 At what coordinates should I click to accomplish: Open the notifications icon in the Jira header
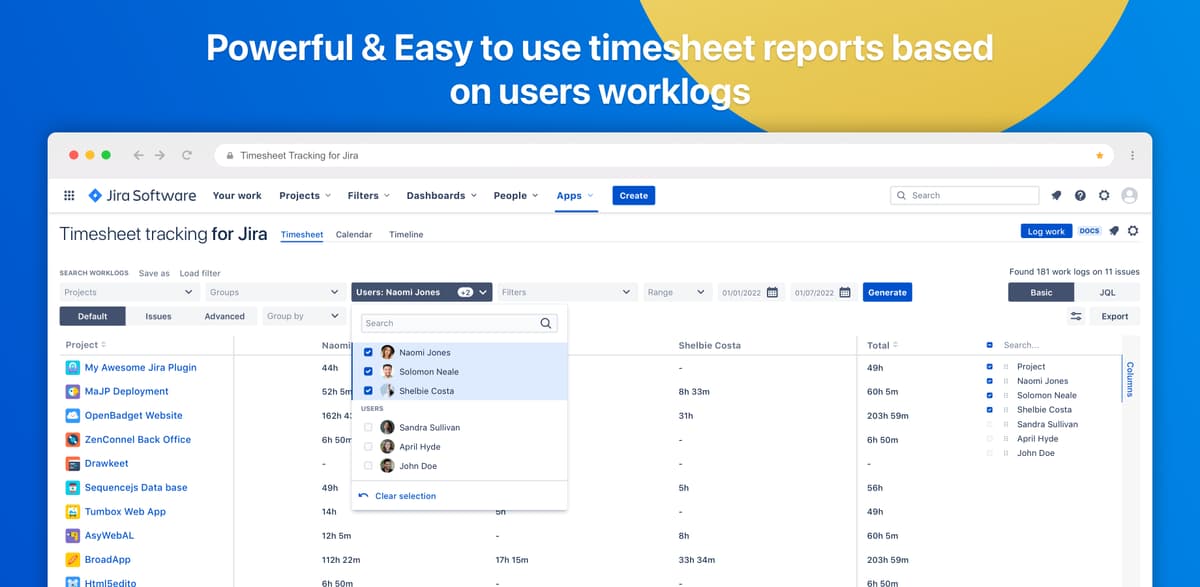(x=1056, y=196)
